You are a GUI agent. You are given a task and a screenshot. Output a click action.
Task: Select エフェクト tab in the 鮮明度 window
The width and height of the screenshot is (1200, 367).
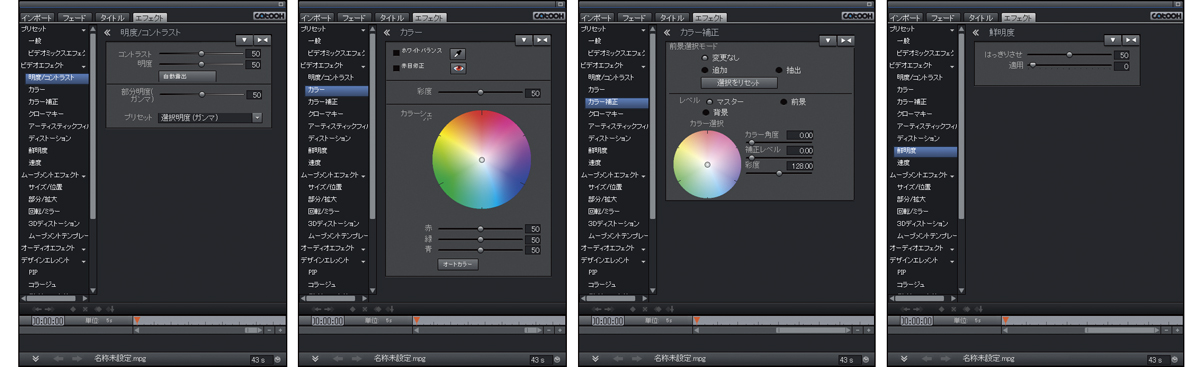pos(1018,18)
